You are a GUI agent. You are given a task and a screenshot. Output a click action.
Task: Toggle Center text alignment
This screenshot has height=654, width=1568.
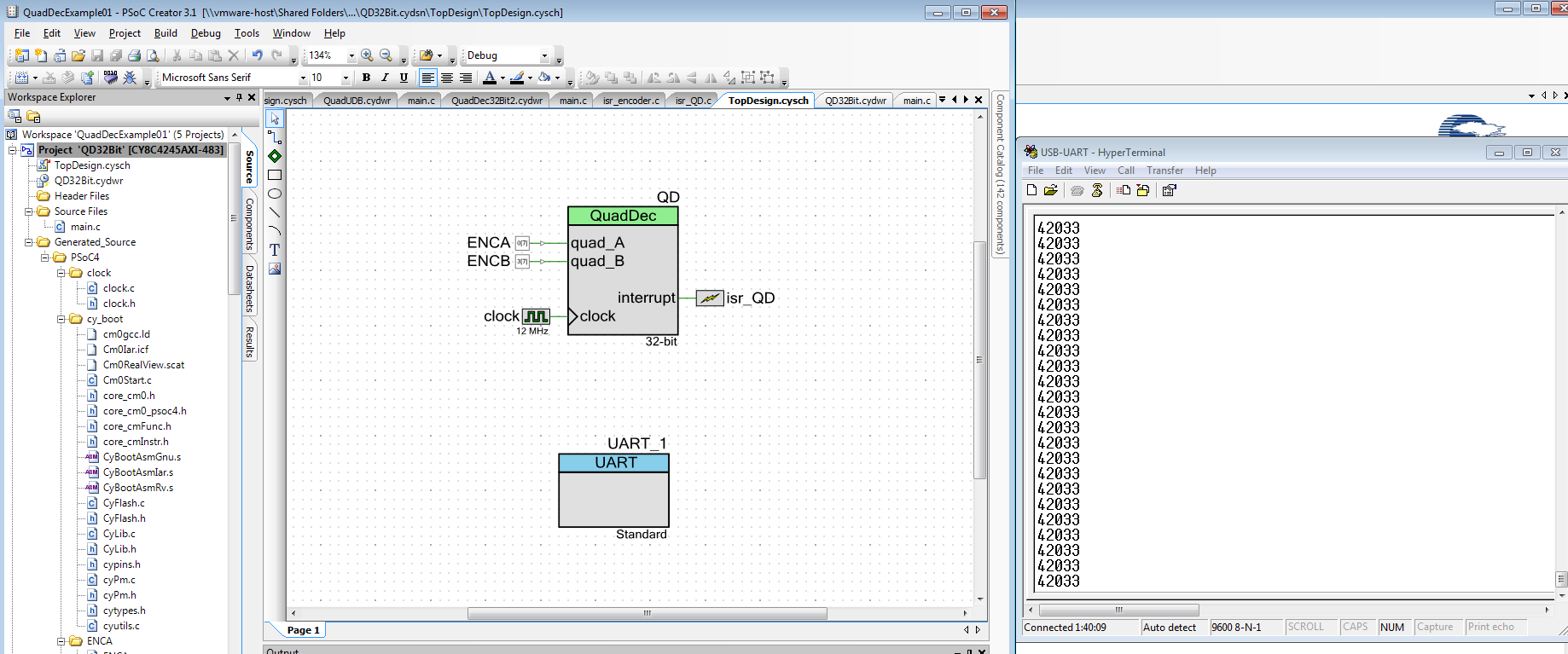tap(446, 78)
